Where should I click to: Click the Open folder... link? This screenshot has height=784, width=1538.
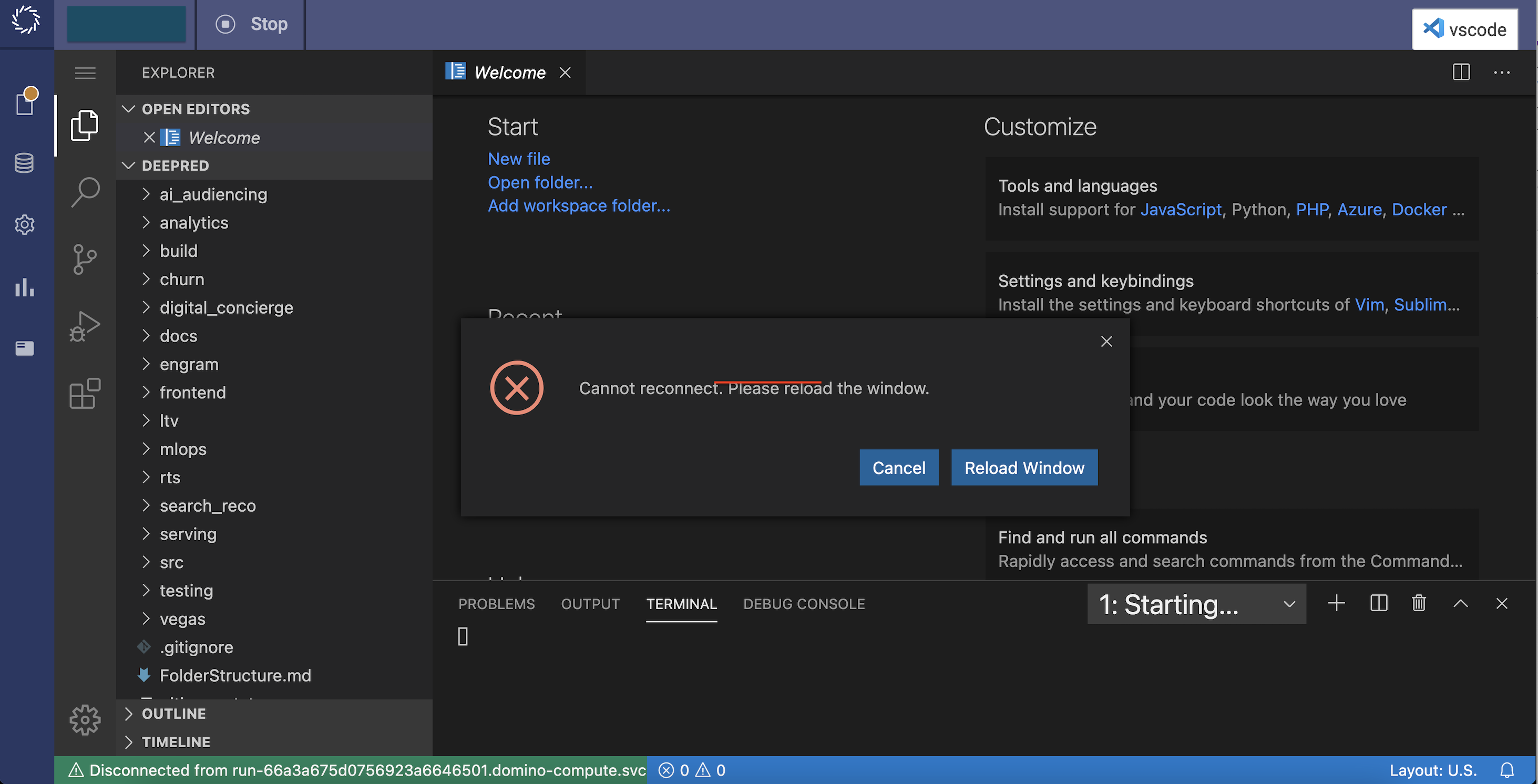(x=540, y=182)
